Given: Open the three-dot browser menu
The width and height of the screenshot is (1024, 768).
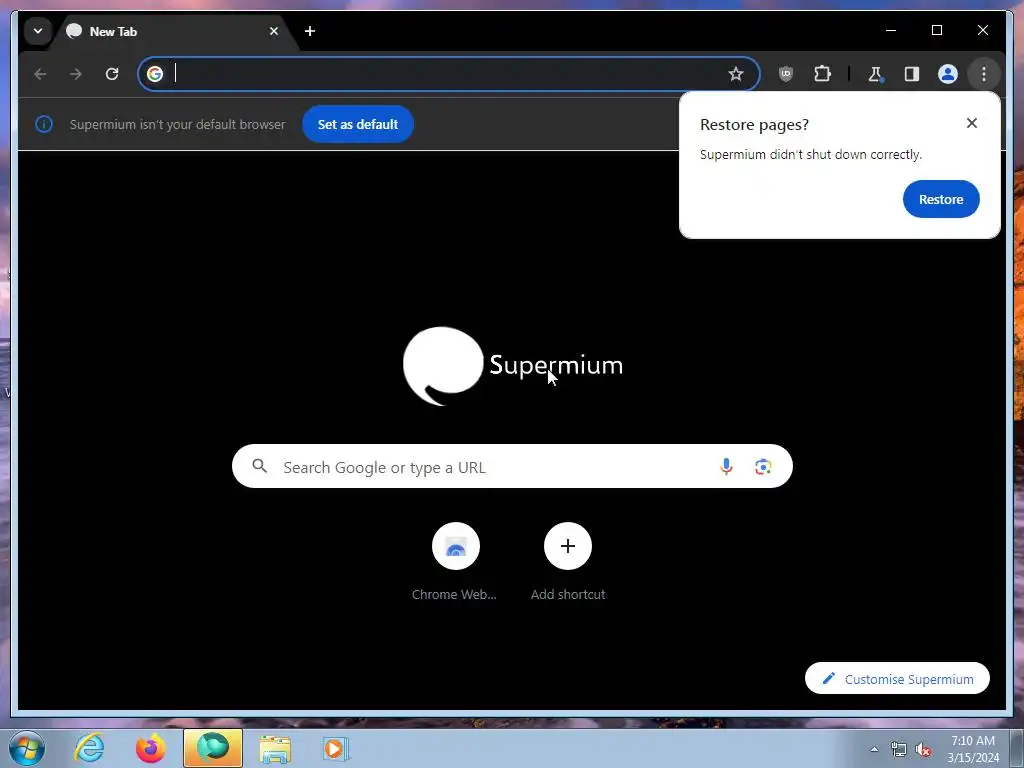Looking at the screenshot, I should [984, 74].
